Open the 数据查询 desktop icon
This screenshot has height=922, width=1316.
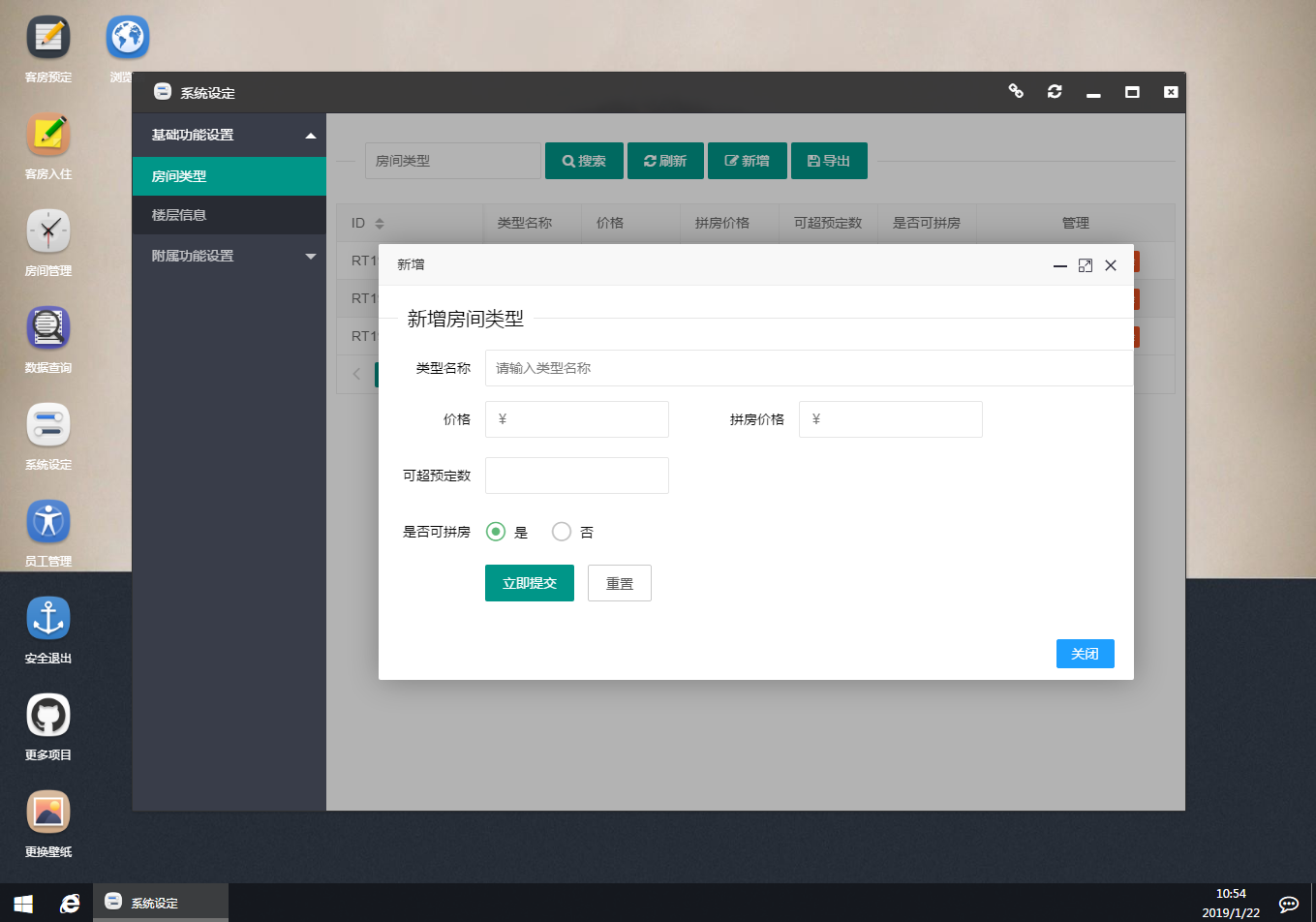tap(48, 328)
